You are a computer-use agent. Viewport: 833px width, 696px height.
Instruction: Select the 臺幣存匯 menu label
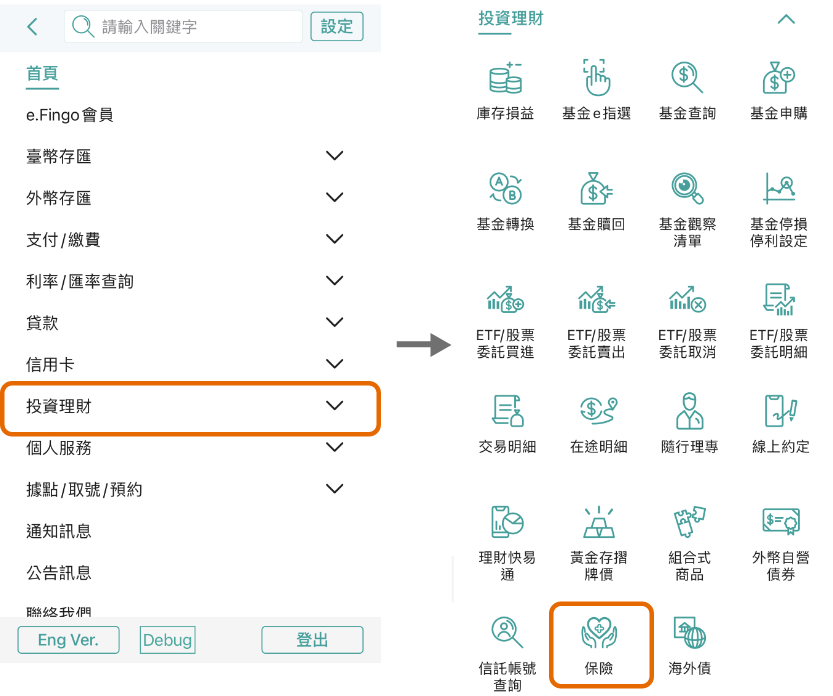pyautogui.click(x=58, y=156)
